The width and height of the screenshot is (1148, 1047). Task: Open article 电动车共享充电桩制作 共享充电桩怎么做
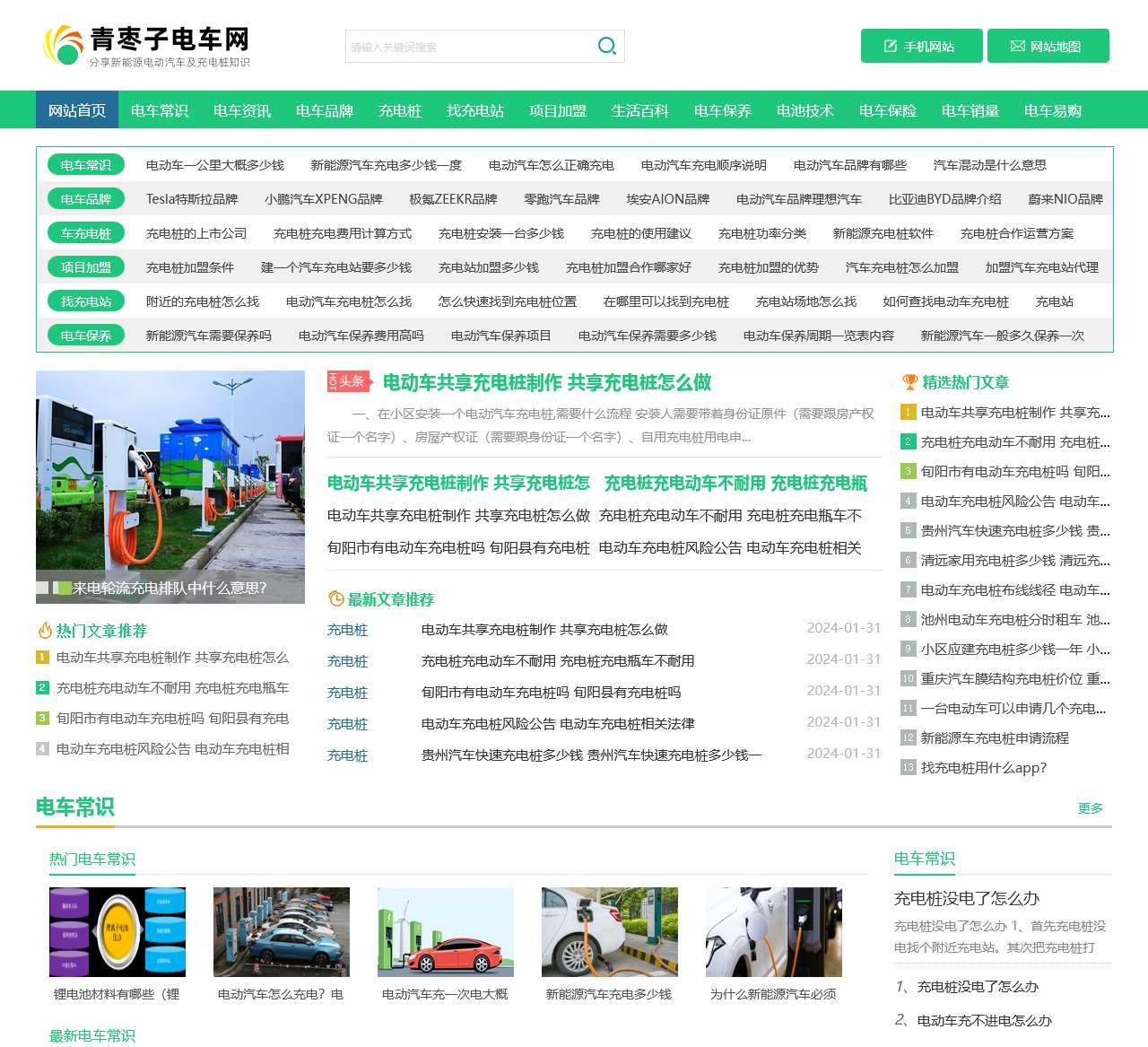[x=544, y=381]
